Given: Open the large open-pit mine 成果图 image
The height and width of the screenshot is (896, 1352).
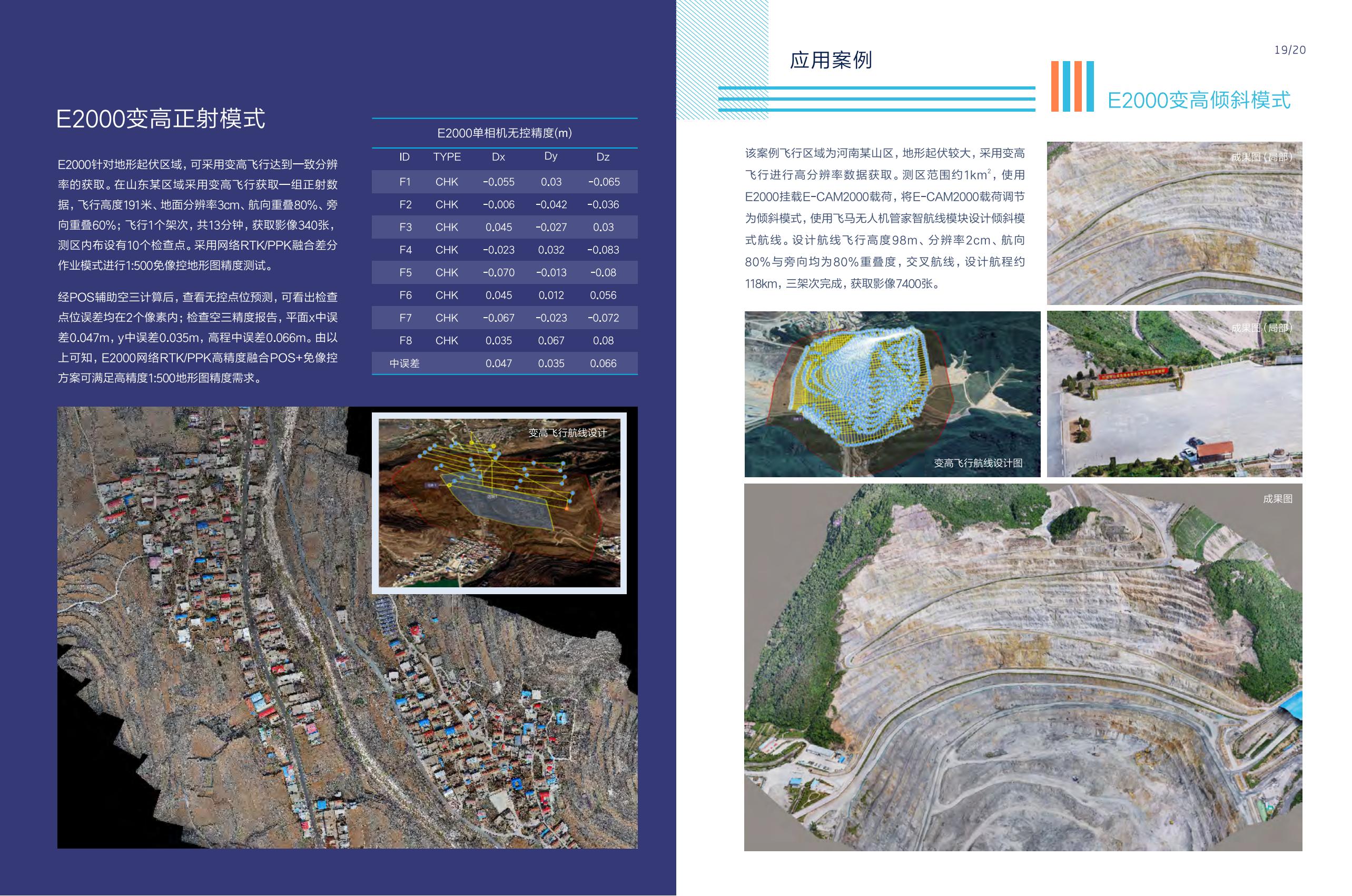Looking at the screenshot, I should (x=1023, y=667).
